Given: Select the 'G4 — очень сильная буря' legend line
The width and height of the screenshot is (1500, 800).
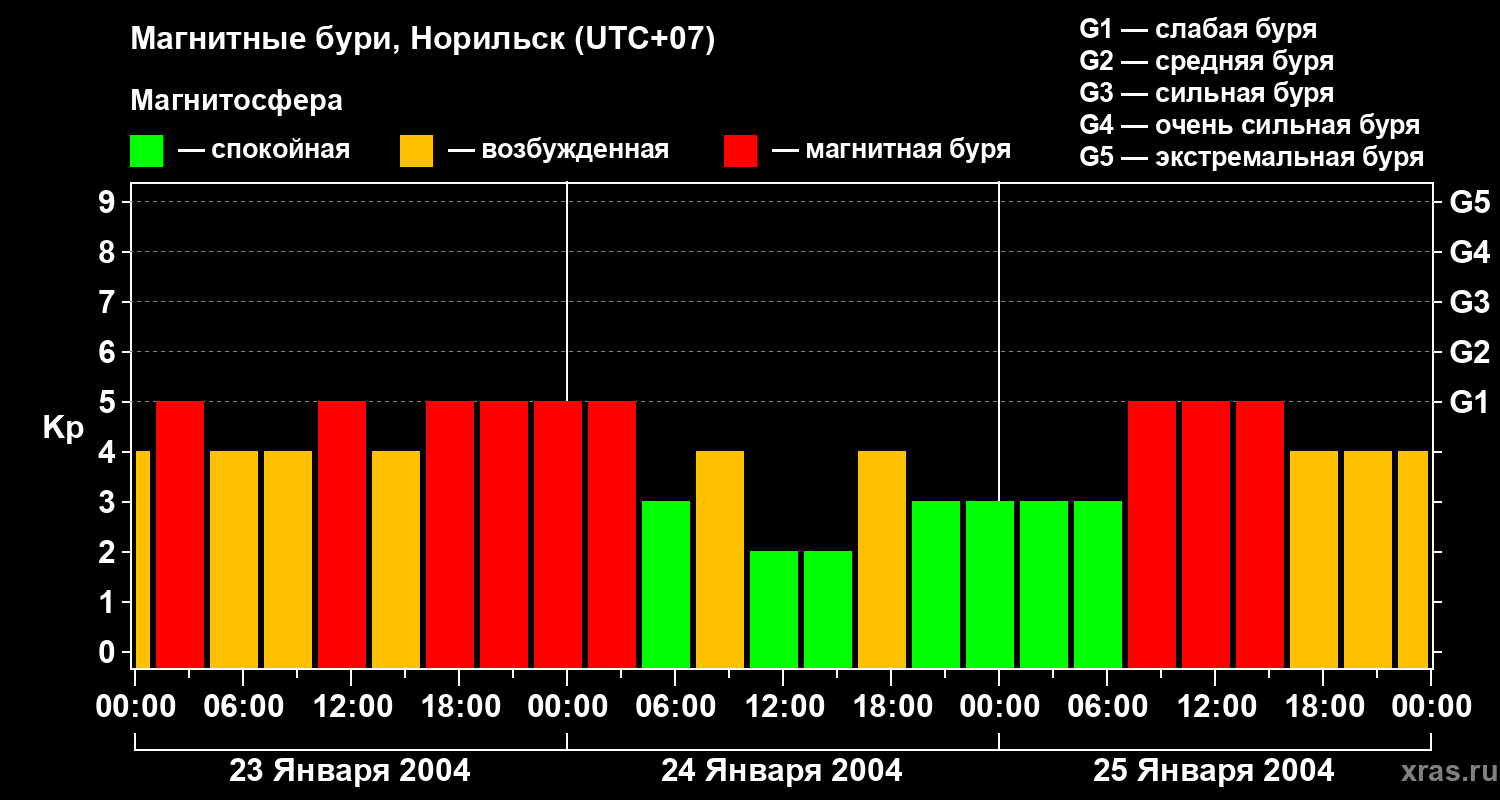Looking at the screenshot, I should pos(1250,125).
